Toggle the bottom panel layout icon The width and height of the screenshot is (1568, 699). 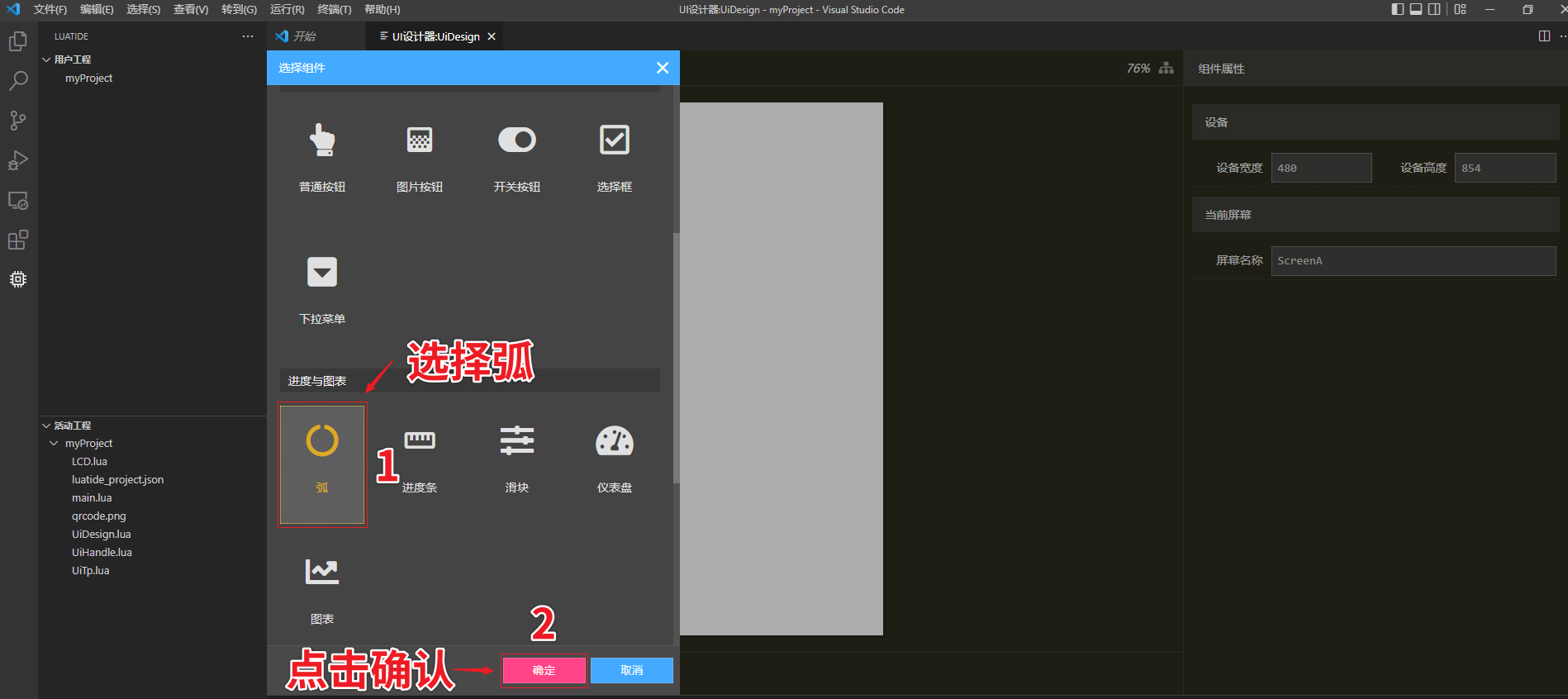[1416, 9]
